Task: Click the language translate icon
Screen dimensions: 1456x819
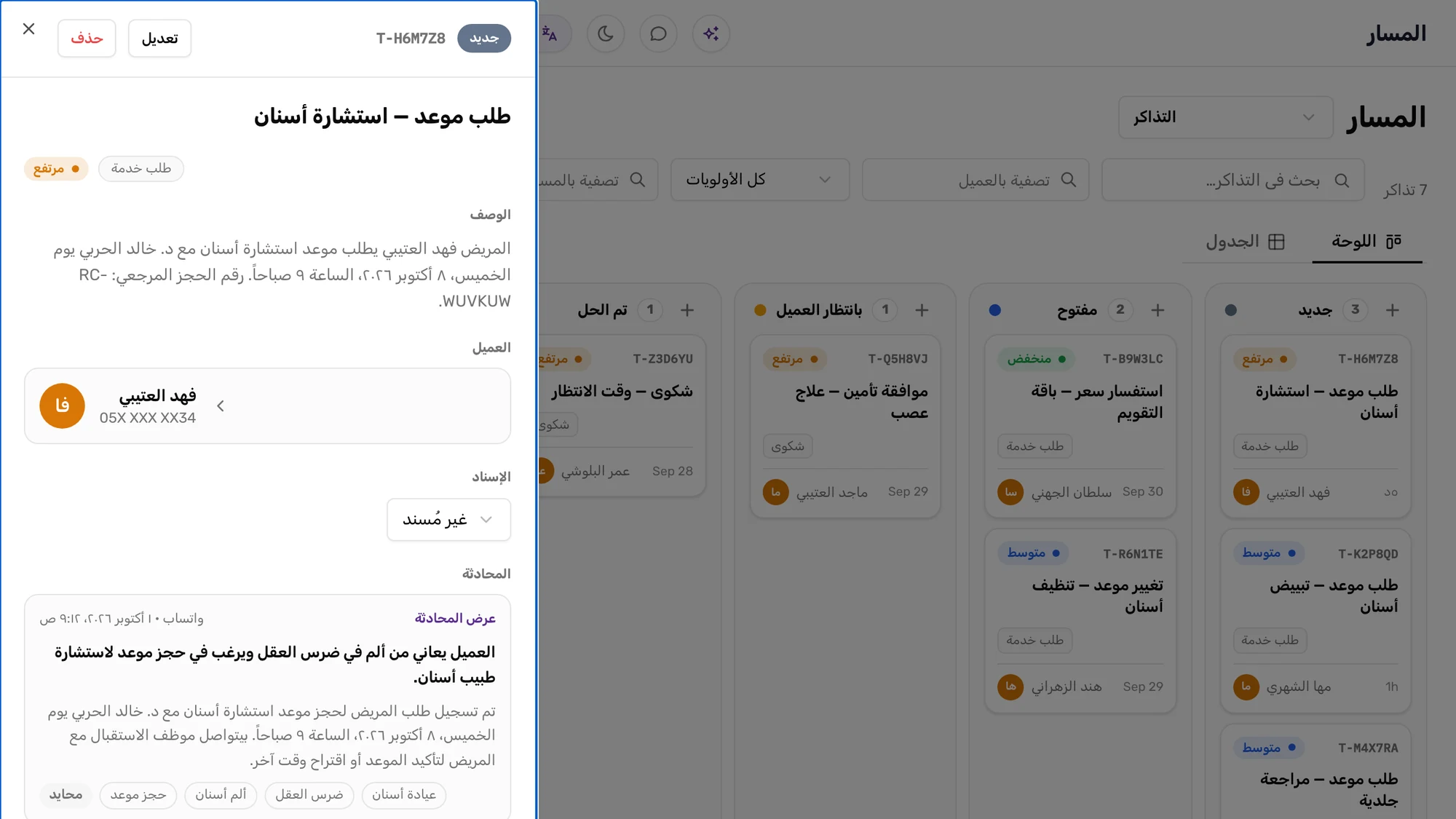Action: [551, 33]
